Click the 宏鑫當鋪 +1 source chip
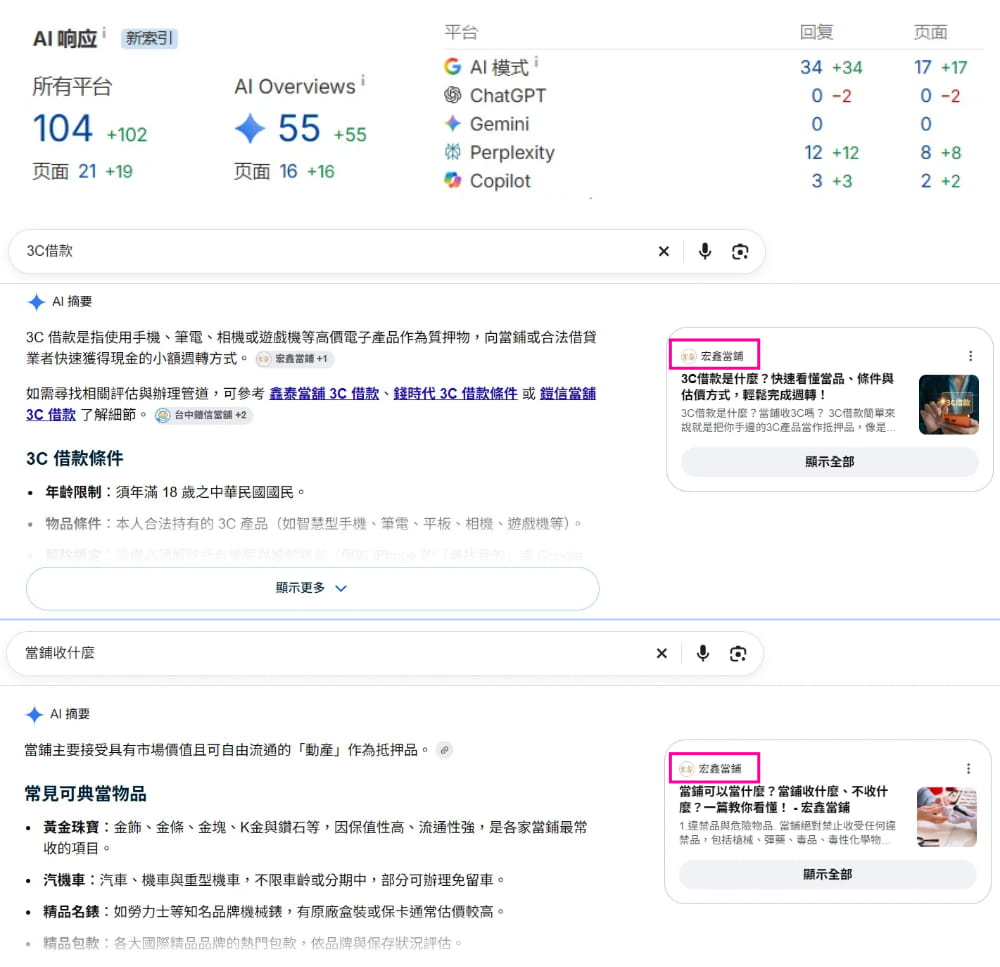 (295, 358)
